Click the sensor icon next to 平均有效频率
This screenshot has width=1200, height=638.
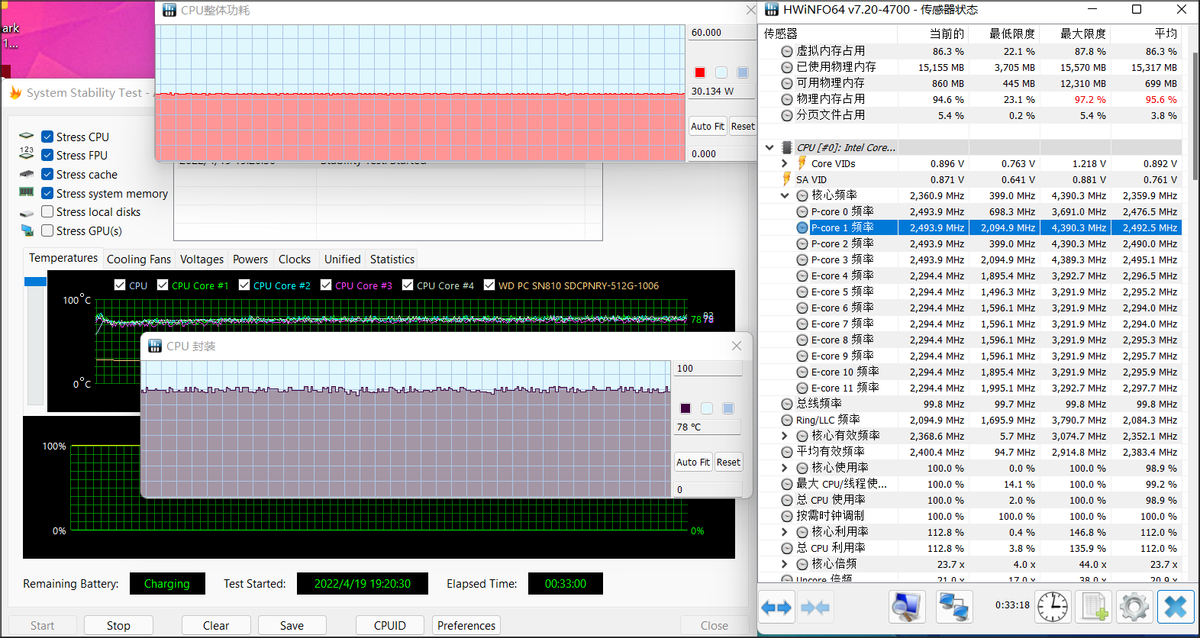coord(787,451)
